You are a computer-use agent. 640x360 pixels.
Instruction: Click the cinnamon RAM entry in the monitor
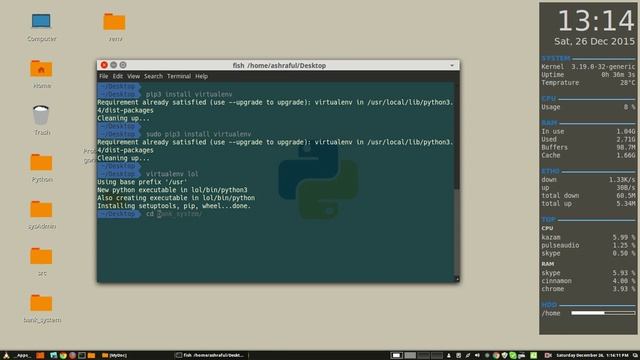click(588, 281)
